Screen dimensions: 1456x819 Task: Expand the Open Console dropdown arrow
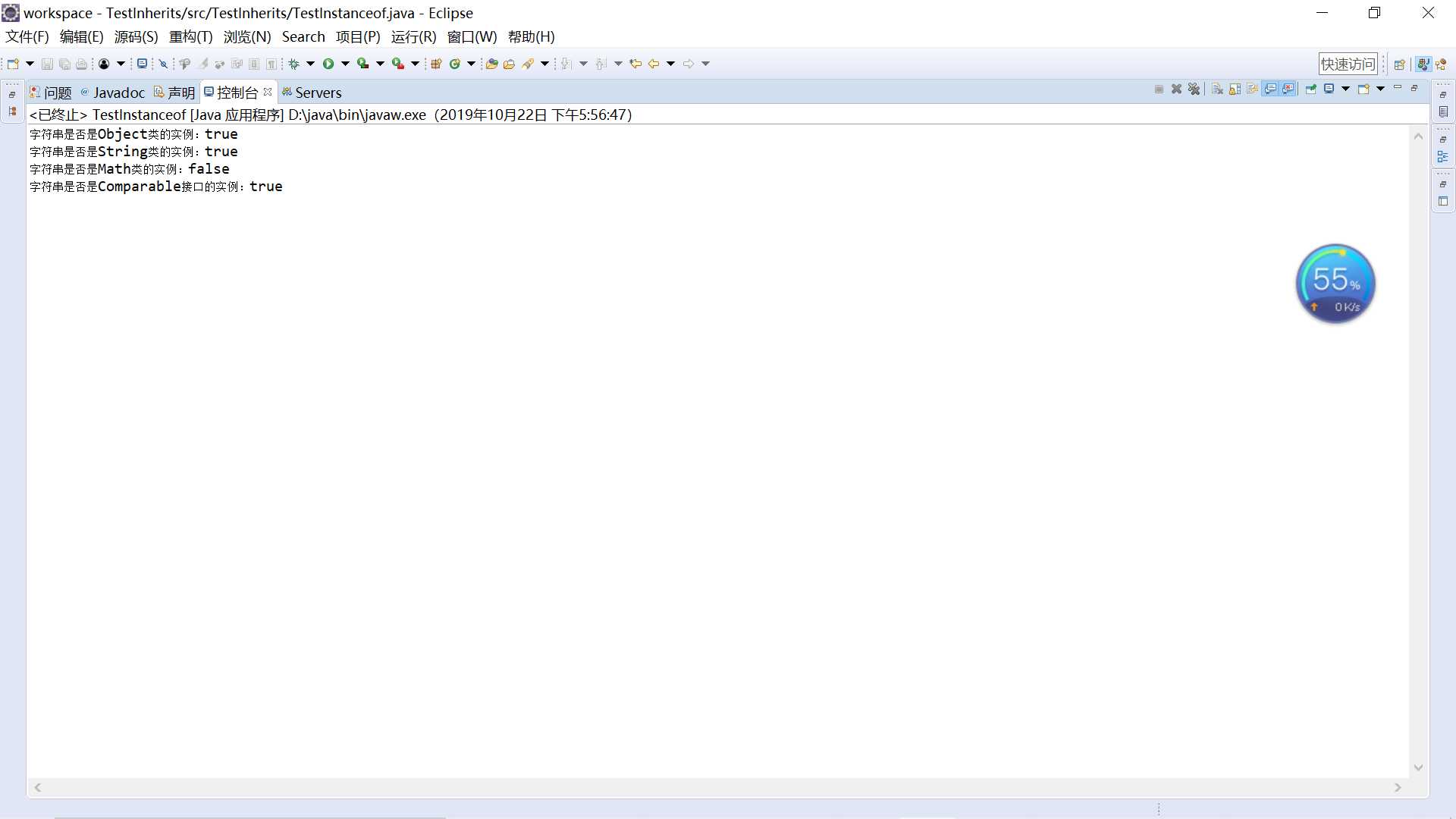[x=1380, y=89]
